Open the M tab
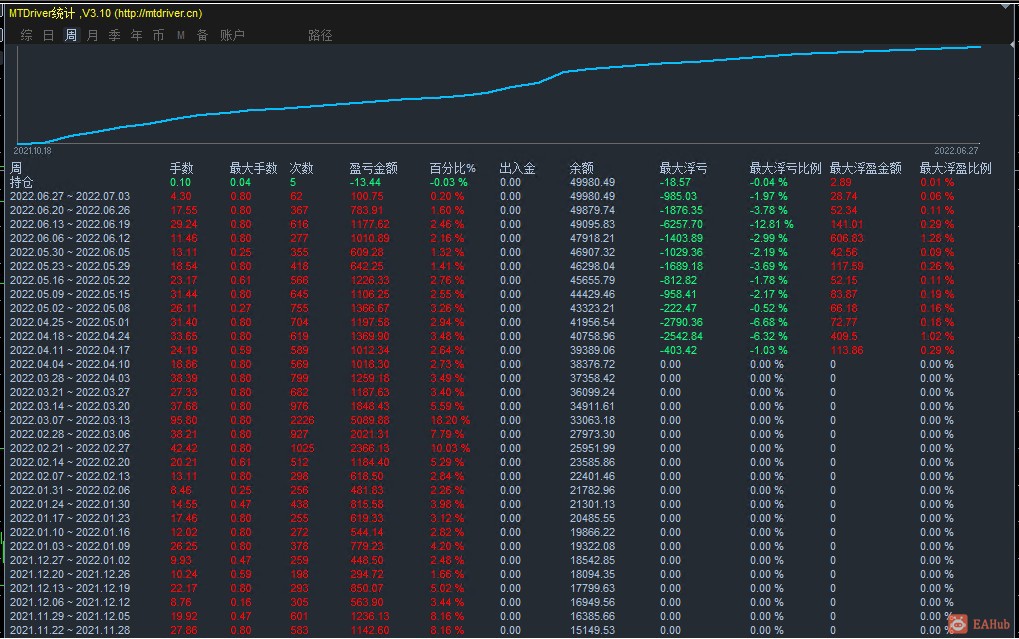 pyautogui.click(x=181, y=35)
